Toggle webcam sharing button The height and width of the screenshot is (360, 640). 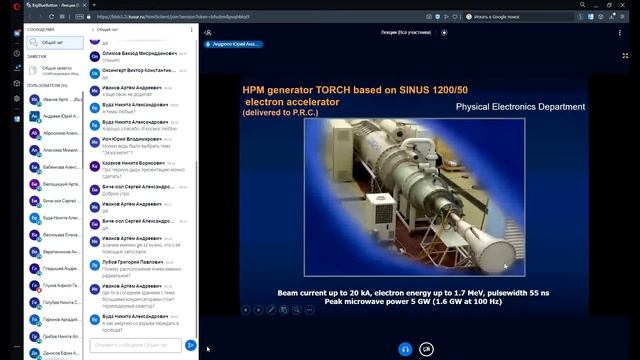click(426, 349)
